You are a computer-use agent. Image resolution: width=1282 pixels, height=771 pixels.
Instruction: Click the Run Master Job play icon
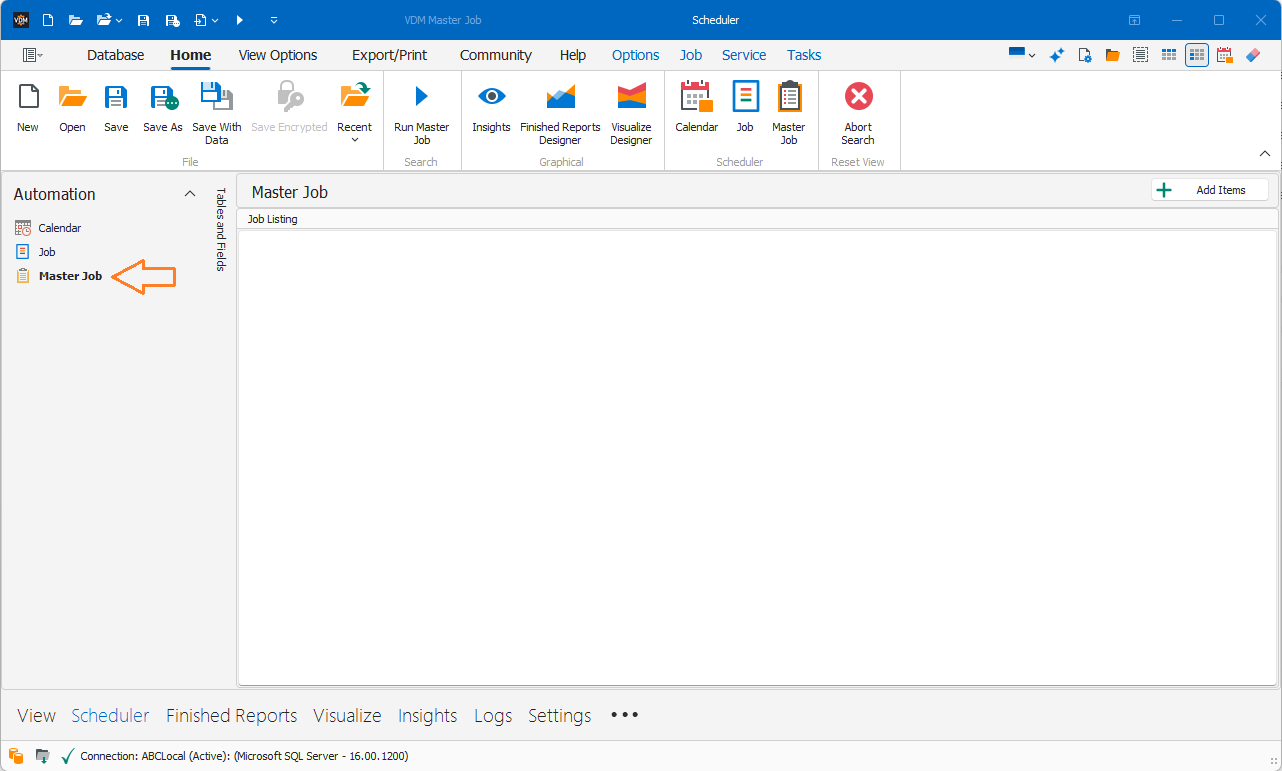tap(421, 97)
